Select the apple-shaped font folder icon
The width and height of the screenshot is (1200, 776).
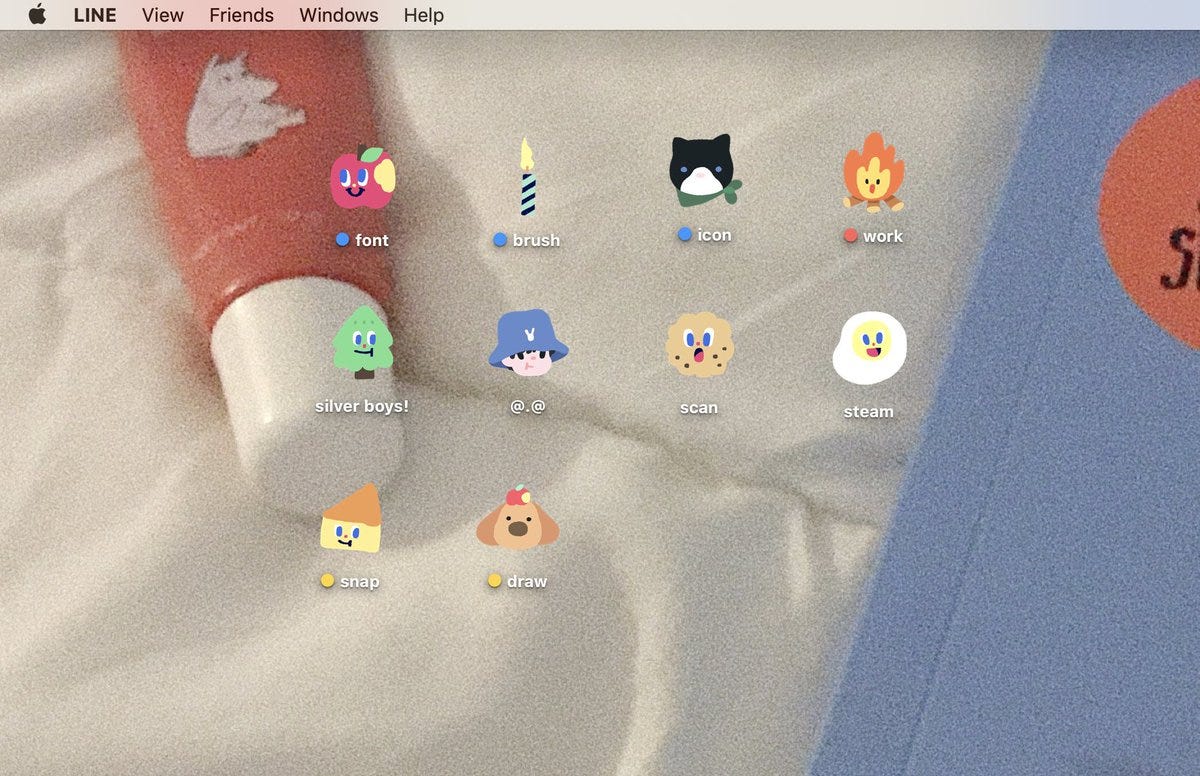[x=362, y=178]
